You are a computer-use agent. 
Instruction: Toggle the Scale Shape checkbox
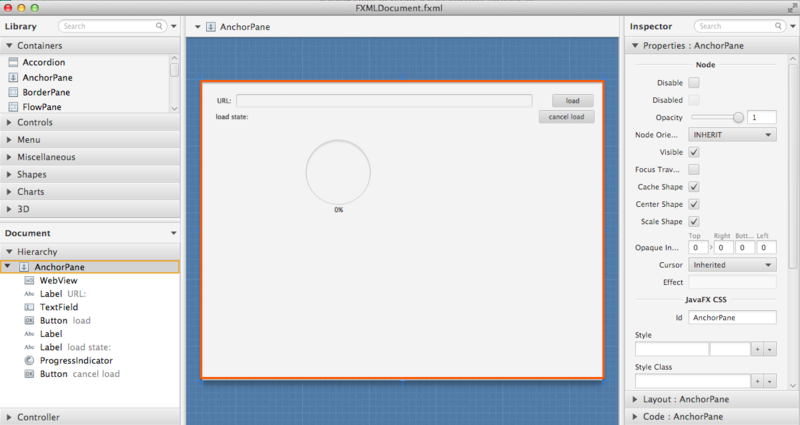pyautogui.click(x=694, y=221)
